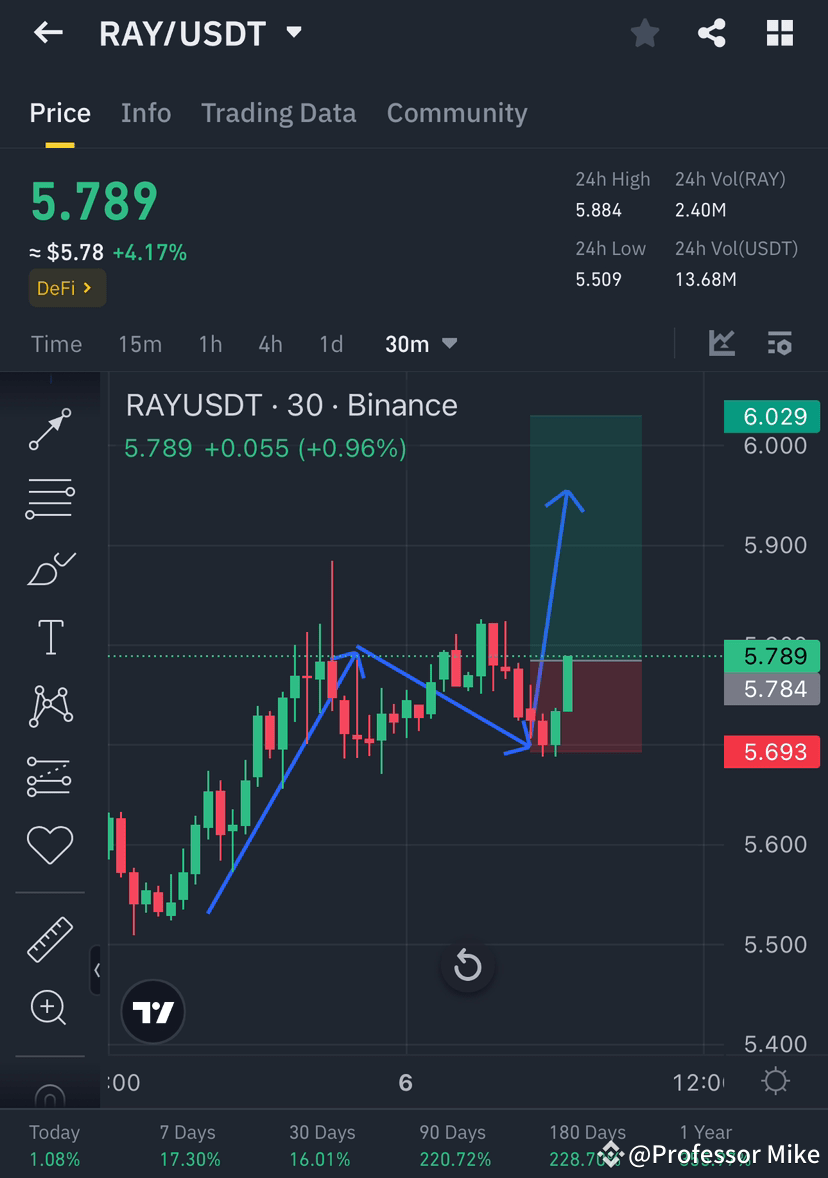Open the Measure ruler tool
This screenshot has width=828, height=1178.
48,939
